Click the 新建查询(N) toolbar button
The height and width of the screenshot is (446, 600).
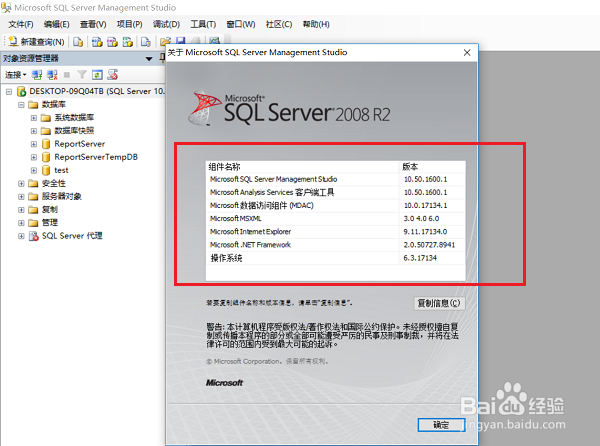36,42
